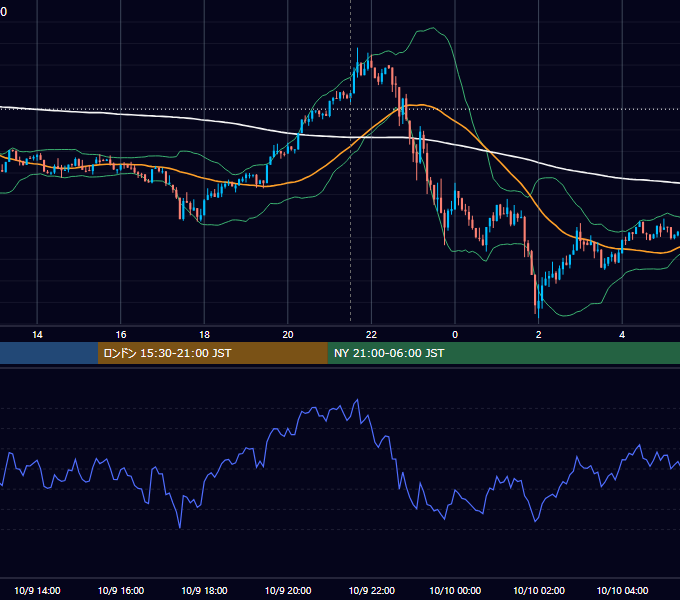Click the 10/10 04:00 time label
The height and width of the screenshot is (600, 680).
tap(622, 590)
